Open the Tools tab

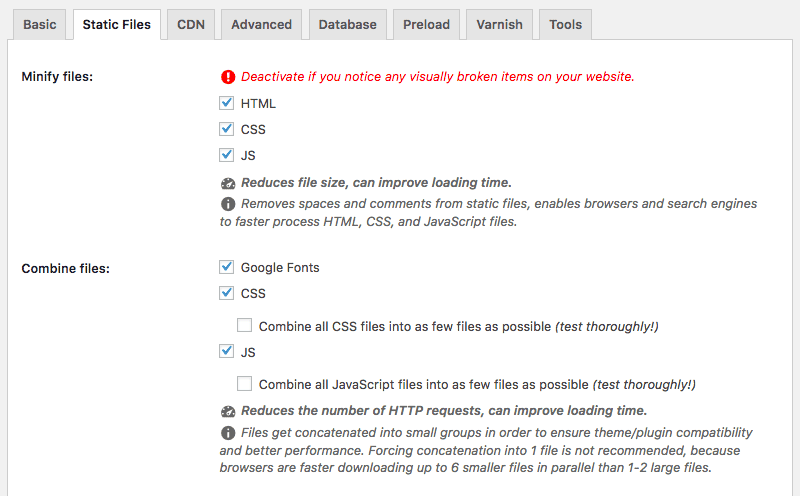point(565,24)
